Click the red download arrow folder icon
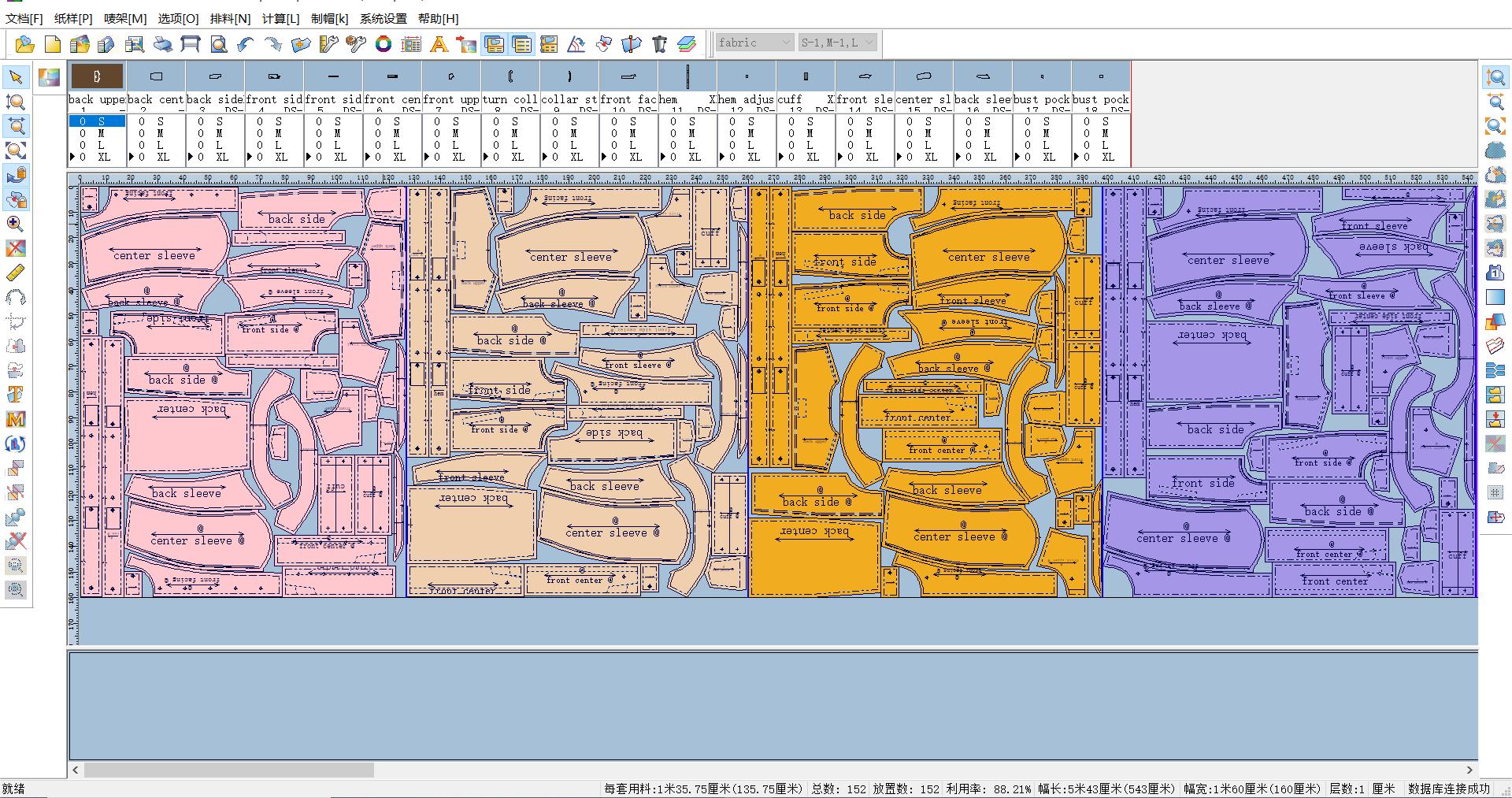 (x=1495, y=419)
